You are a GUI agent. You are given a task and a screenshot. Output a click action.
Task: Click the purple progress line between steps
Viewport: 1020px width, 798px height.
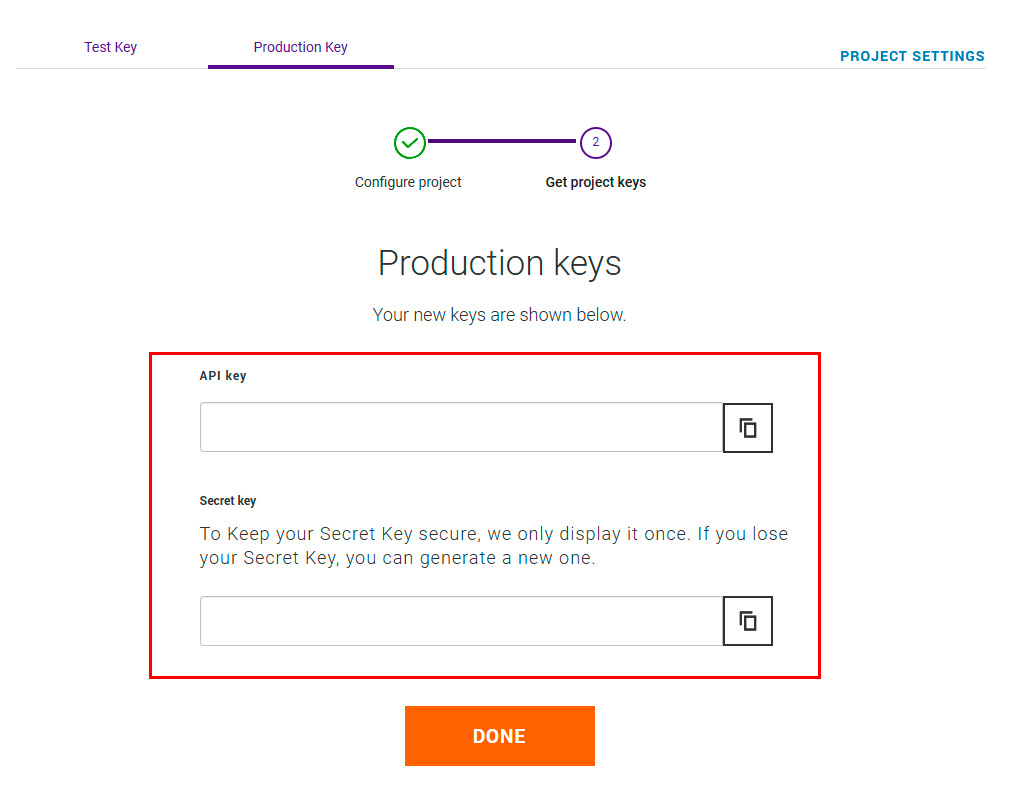tap(502, 142)
